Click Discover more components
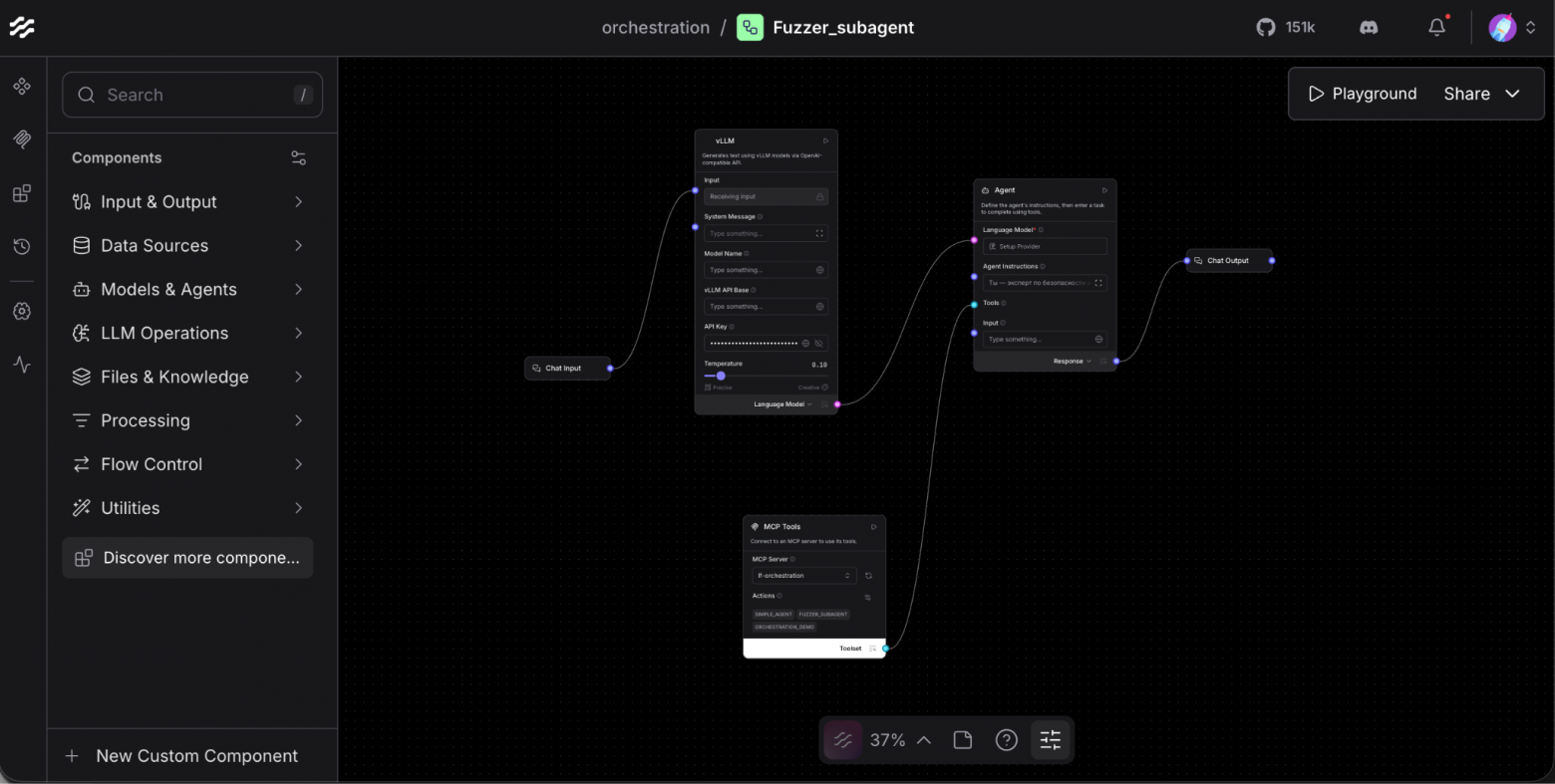Viewport: 1555px width, 784px height. 187,558
